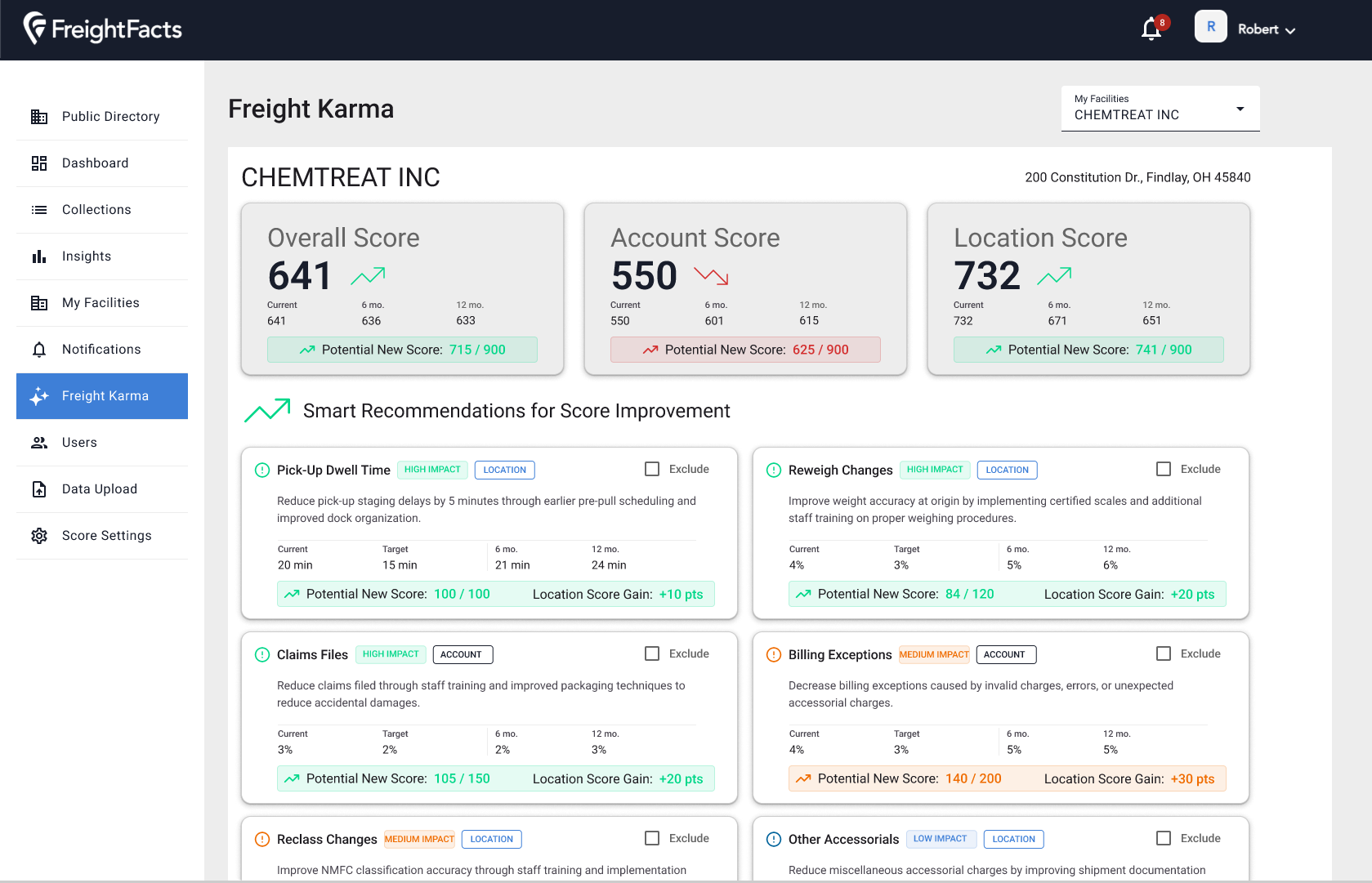Click the warning icon next to Pick-Up Dwell Time
Image resolution: width=1372 pixels, height=883 pixels.
[x=261, y=470]
